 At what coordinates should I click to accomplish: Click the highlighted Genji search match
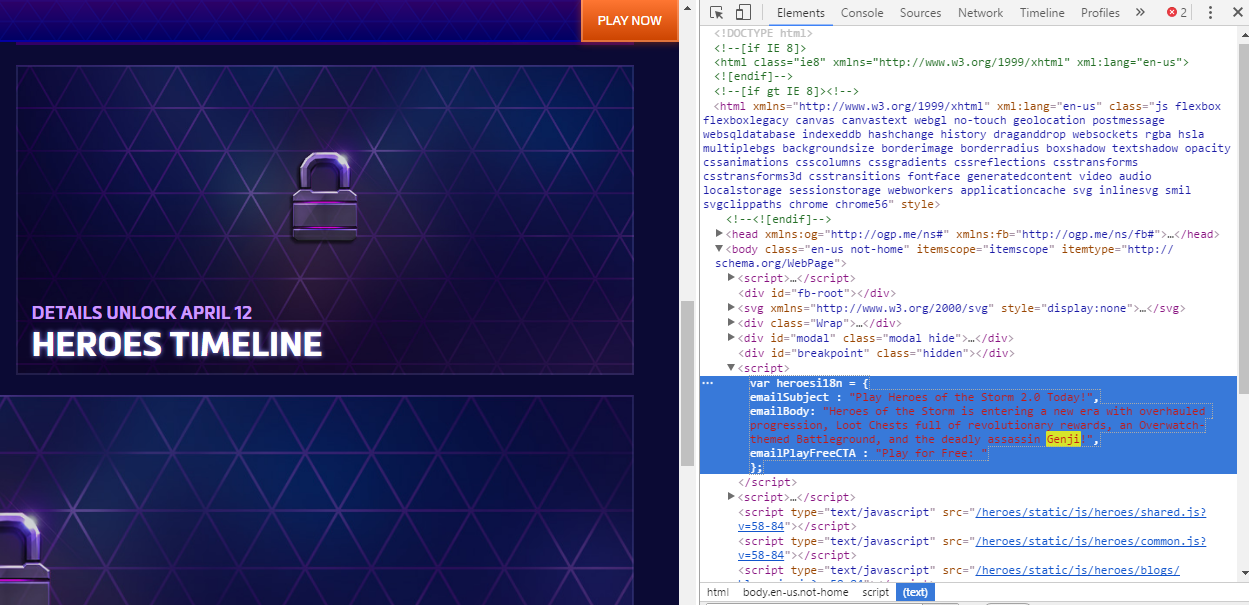coord(1064,439)
